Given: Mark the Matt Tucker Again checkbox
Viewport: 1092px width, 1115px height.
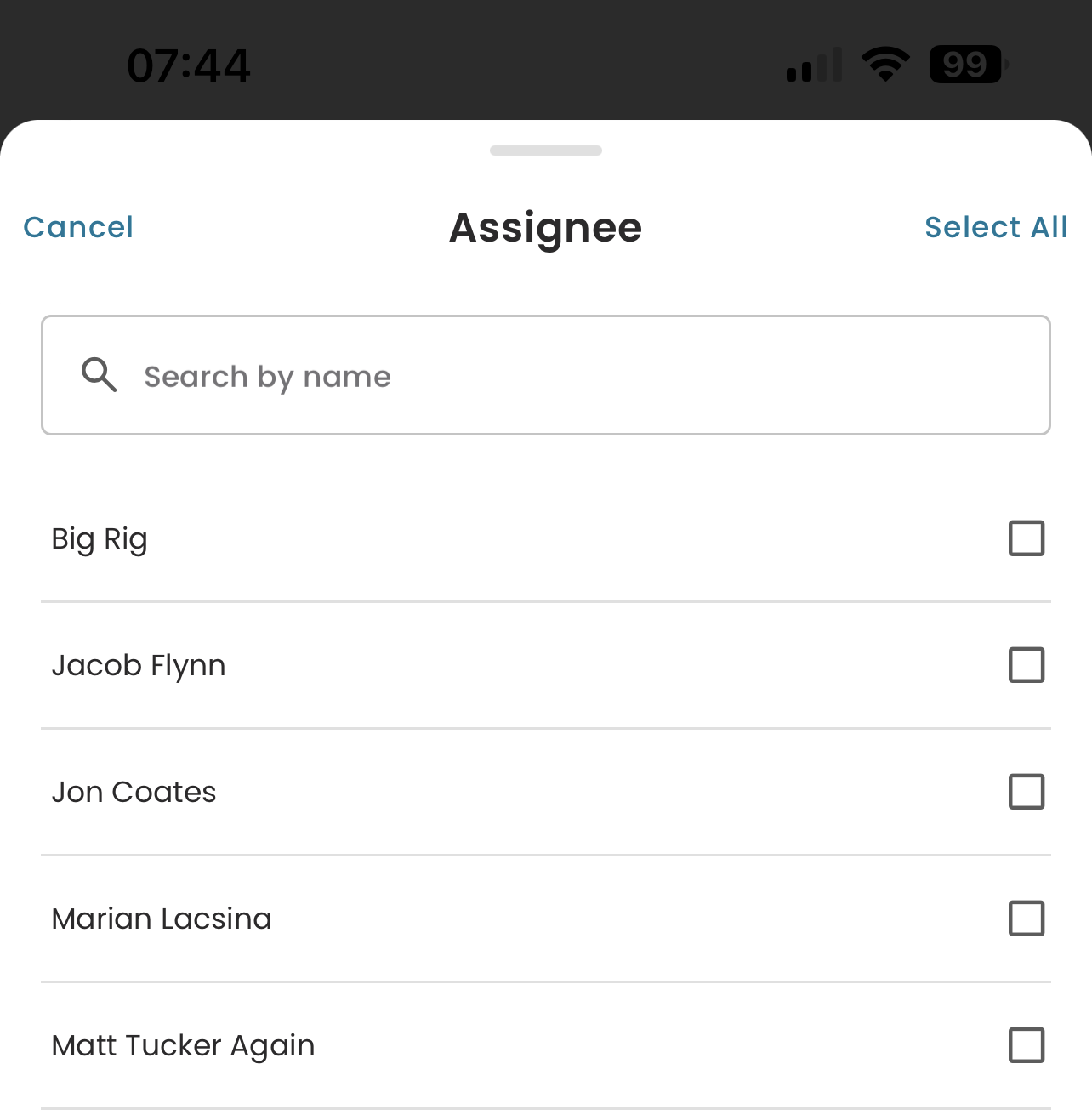Looking at the screenshot, I should 1027,1045.
